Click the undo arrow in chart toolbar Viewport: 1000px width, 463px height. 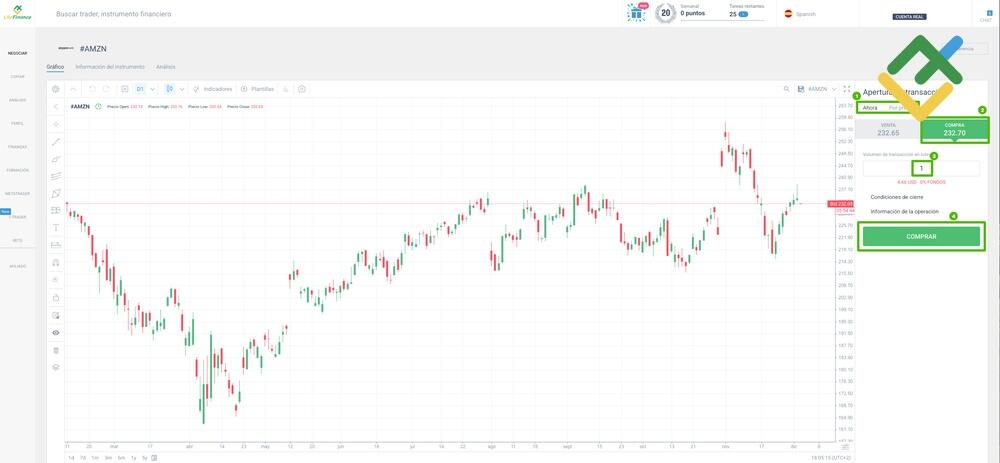[92, 89]
